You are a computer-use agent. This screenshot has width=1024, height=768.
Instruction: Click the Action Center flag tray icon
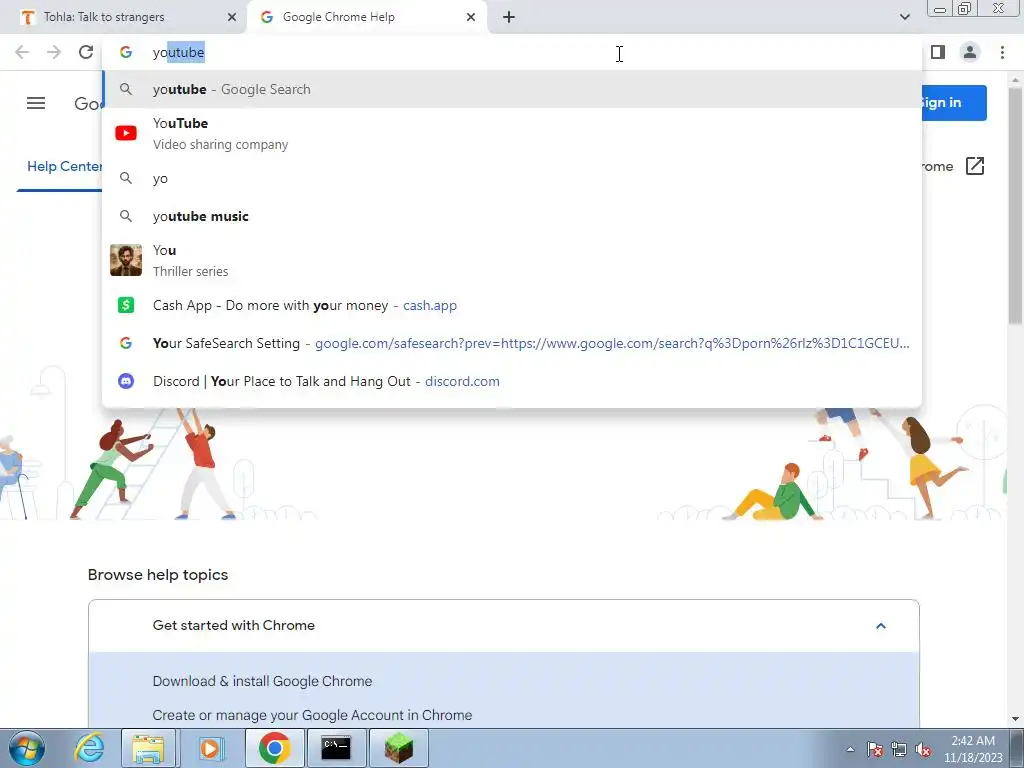[x=875, y=749]
